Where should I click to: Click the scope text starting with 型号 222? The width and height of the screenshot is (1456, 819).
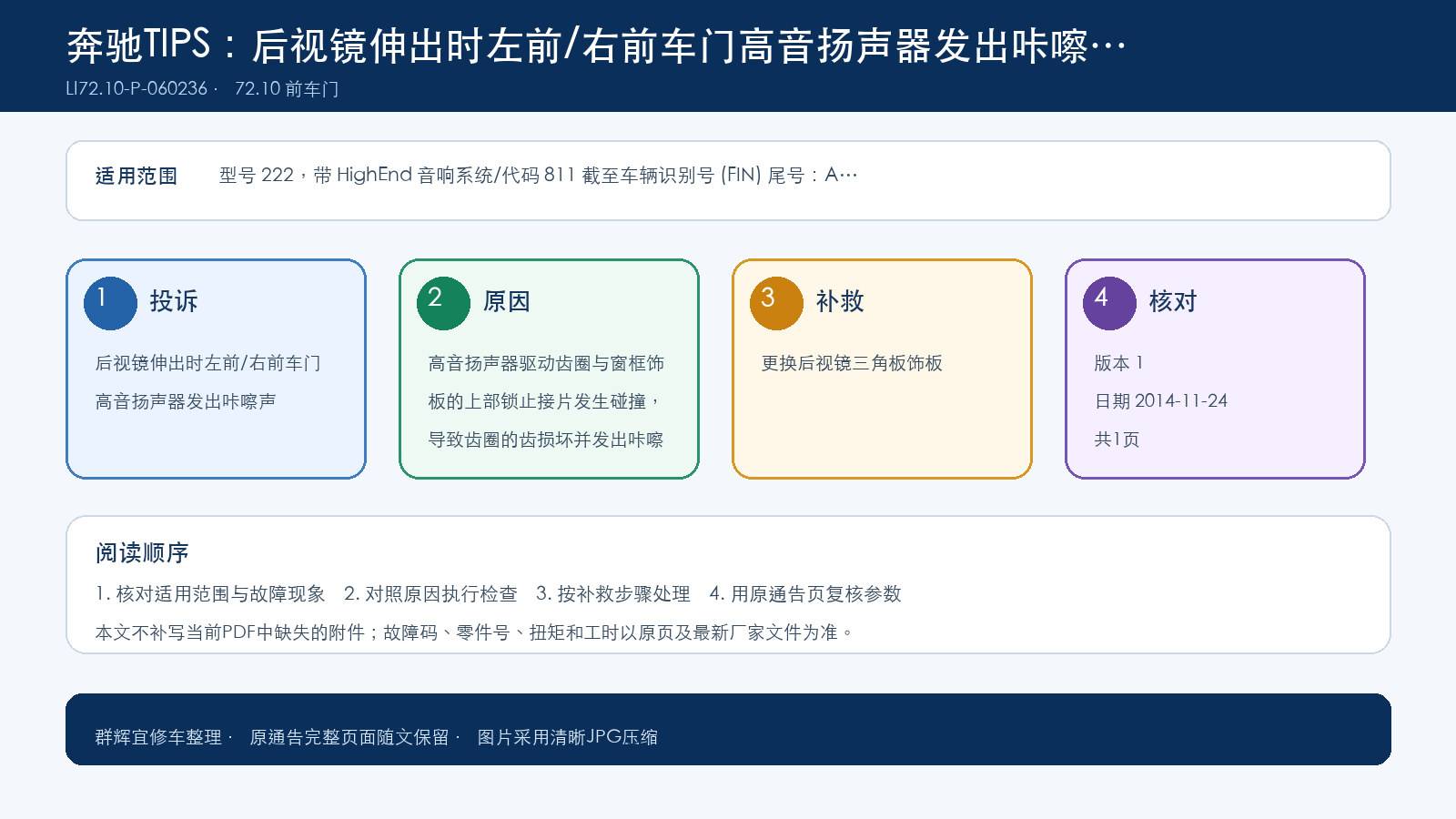pos(538,175)
